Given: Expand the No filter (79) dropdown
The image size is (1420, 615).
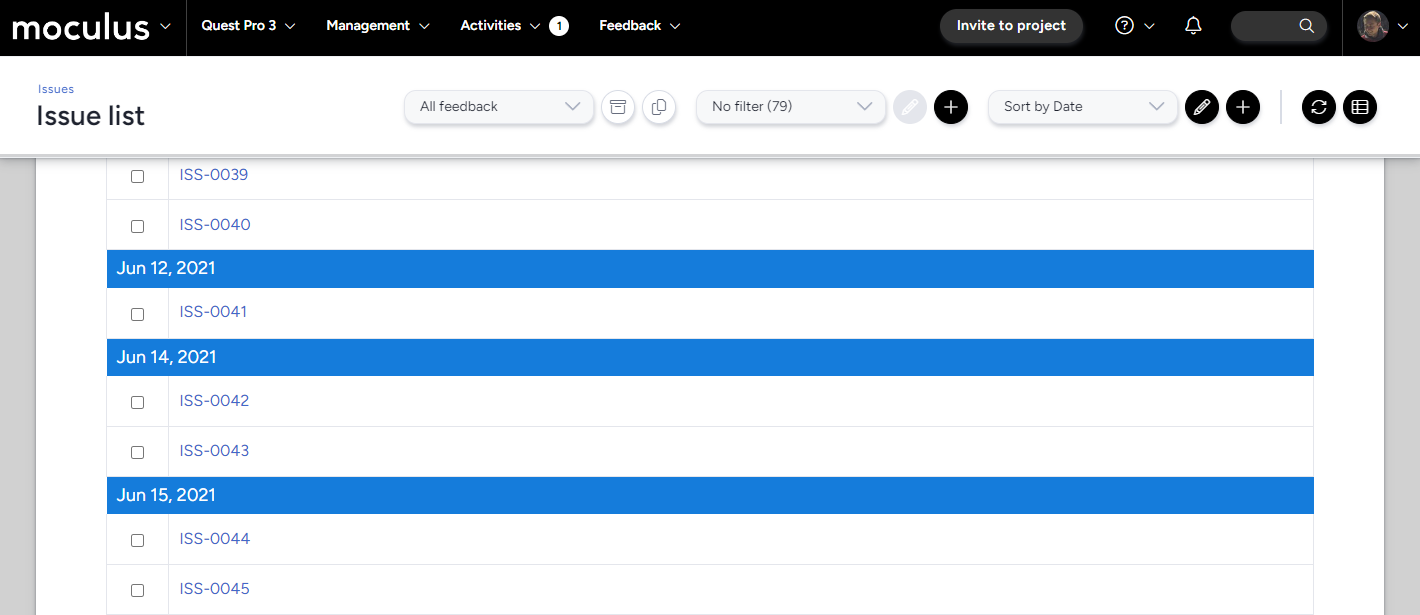Looking at the screenshot, I should pos(790,107).
